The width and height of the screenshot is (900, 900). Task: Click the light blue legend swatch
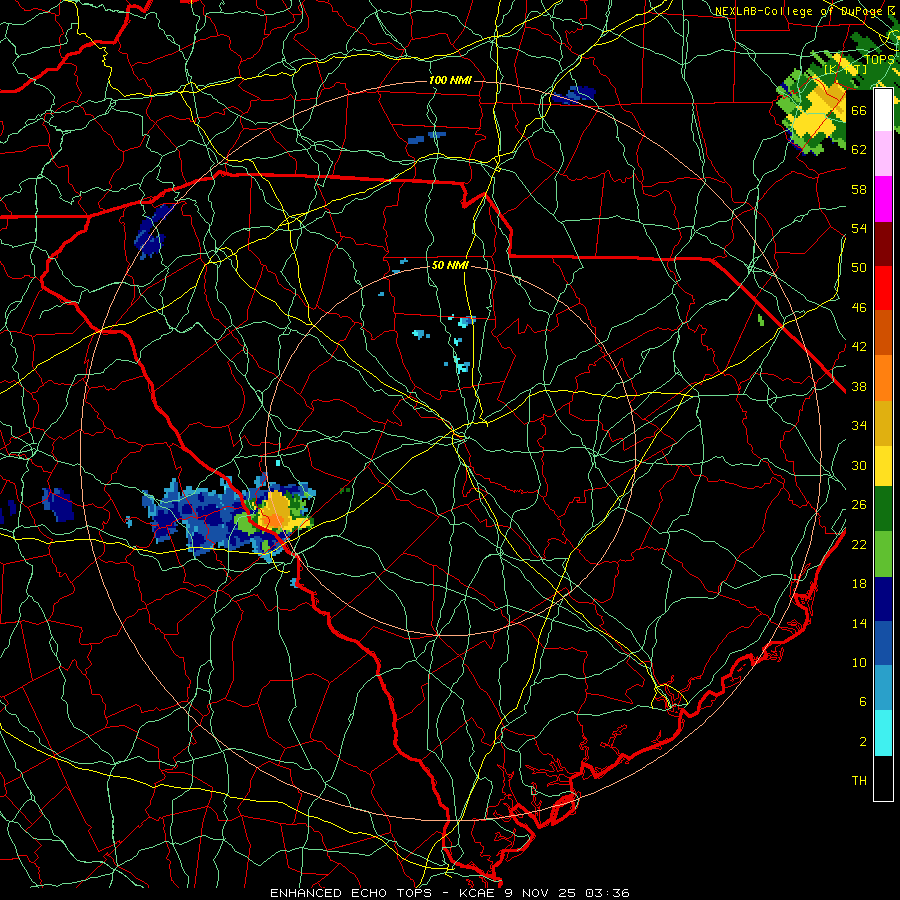pos(883,688)
